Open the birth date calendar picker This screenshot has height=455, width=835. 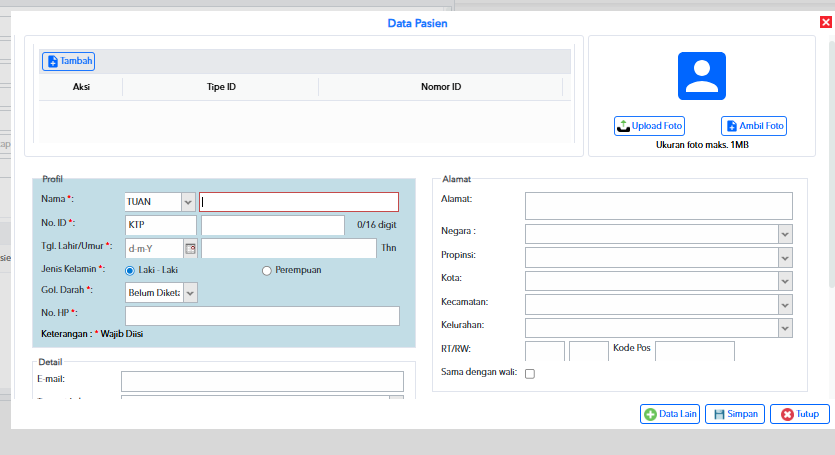pyautogui.click(x=190, y=249)
